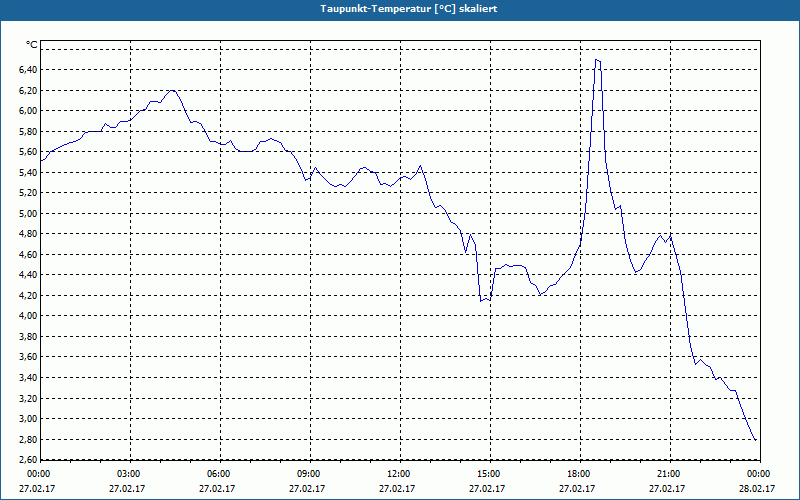Viewport: 800px width, 500px height.
Task: Pick the 4,40 y-axis tick label
Action: point(28,275)
